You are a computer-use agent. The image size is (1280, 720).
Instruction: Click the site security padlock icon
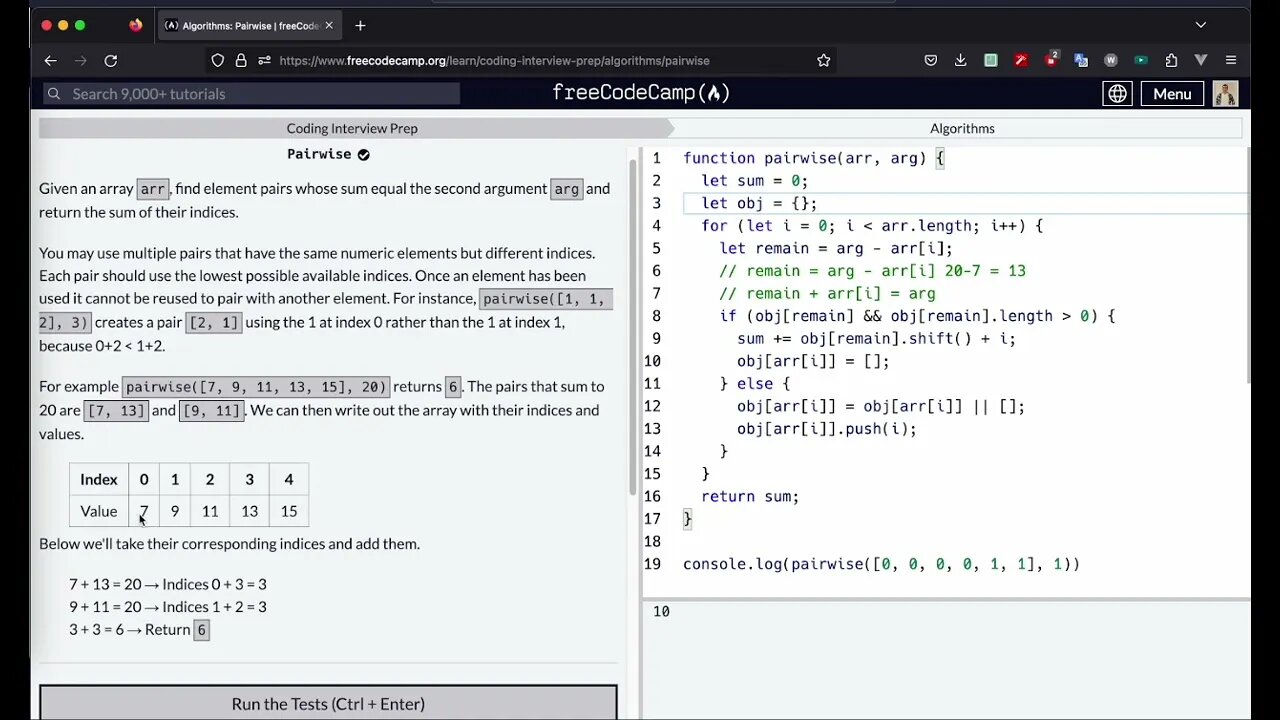coord(240,61)
